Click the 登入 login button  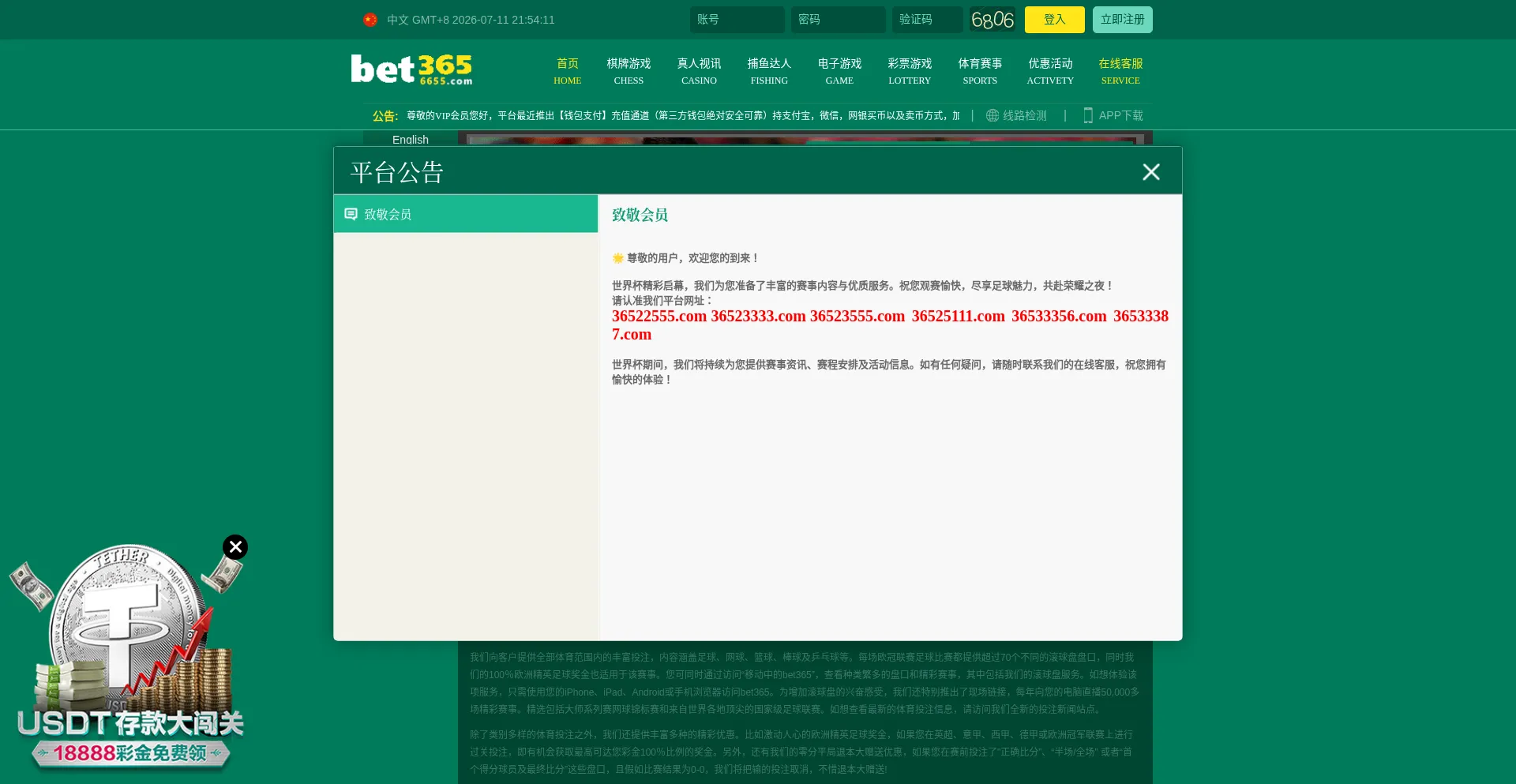click(1055, 20)
